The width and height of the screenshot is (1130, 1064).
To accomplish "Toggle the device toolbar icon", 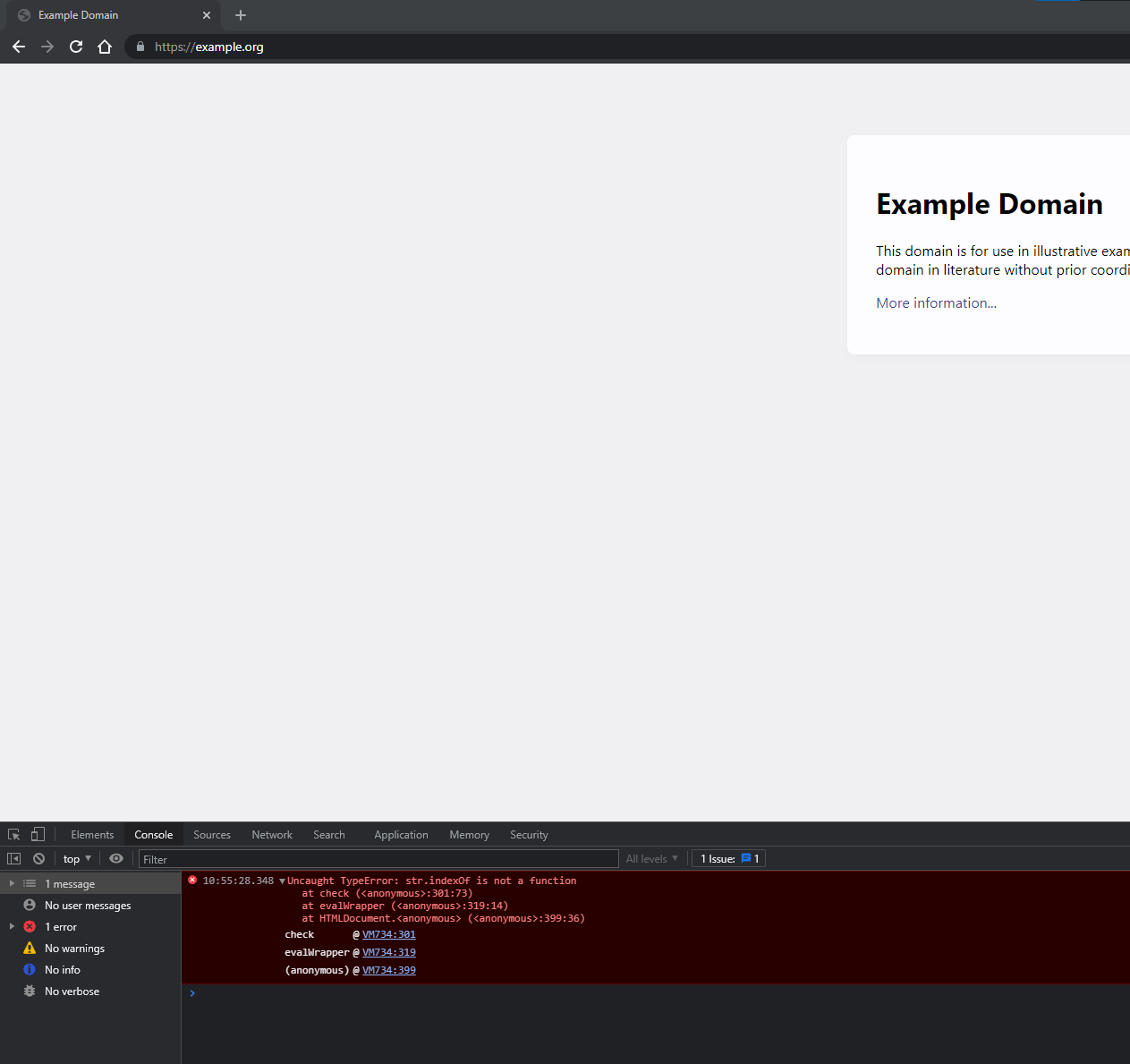I will click(x=38, y=834).
